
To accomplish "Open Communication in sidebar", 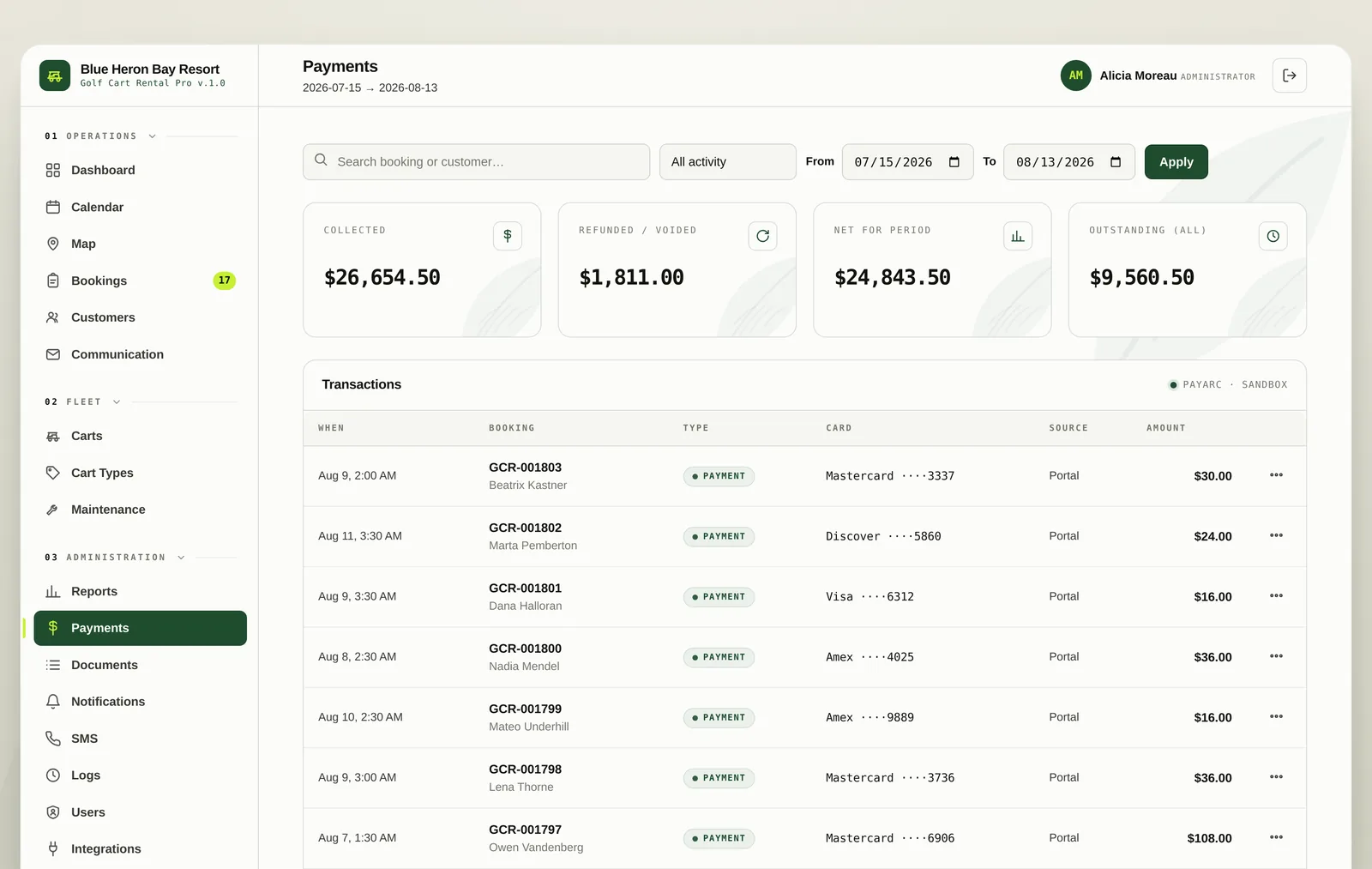I will [140, 354].
